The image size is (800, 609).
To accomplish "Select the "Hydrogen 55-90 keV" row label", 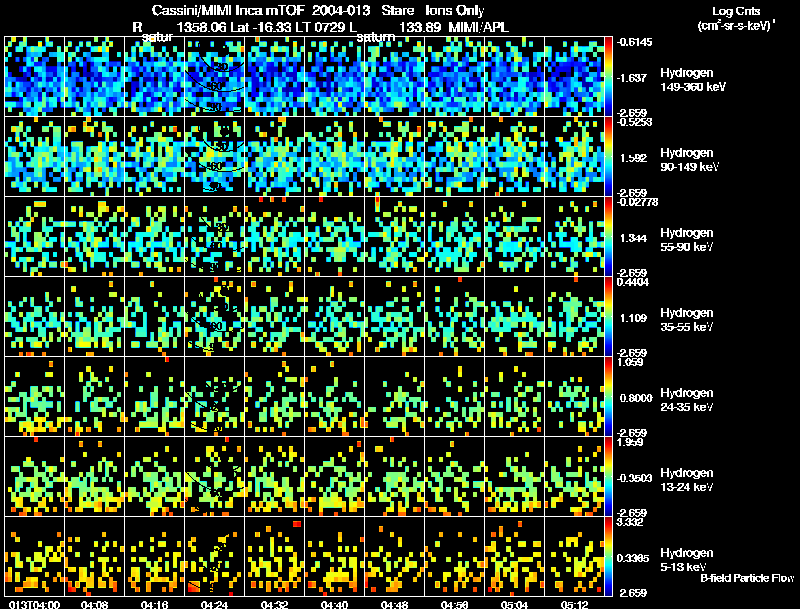I will click(x=687, y=240).
